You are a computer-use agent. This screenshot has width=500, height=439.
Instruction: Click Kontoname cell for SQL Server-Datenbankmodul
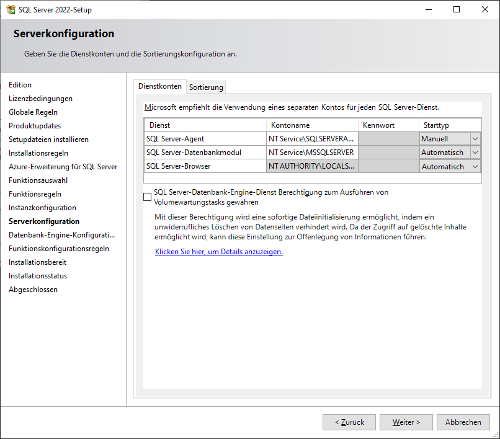tap(312, 152)
